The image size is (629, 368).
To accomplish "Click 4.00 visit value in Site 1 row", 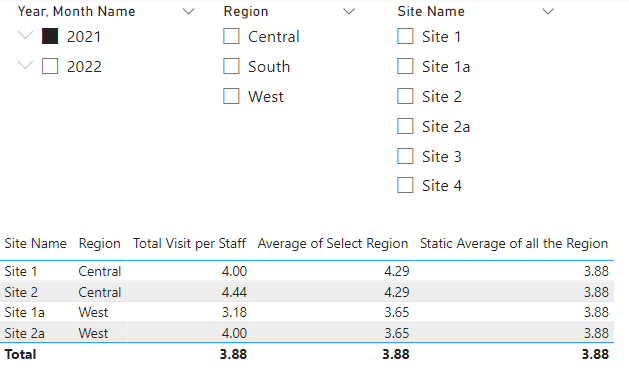I will [x=234, y=271].
